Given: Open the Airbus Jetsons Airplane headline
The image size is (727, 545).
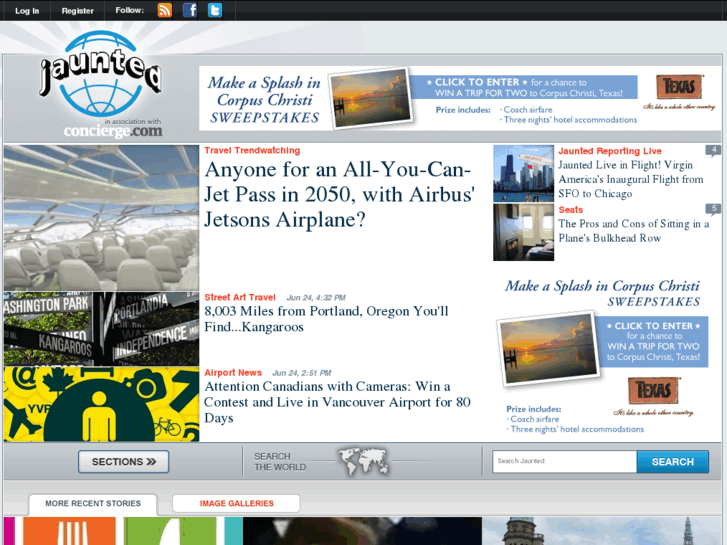Looking at the screenshot, I should (339, 194).
